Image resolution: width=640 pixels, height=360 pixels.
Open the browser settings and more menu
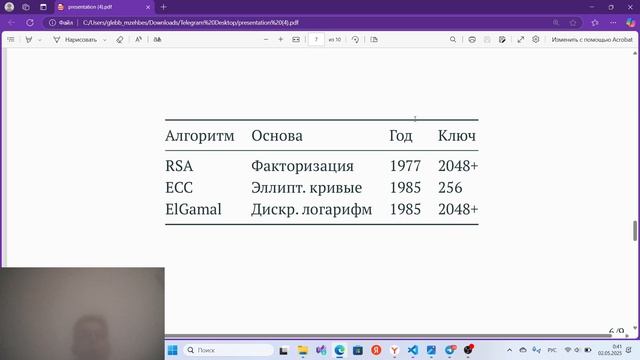(x=613, y=22)
